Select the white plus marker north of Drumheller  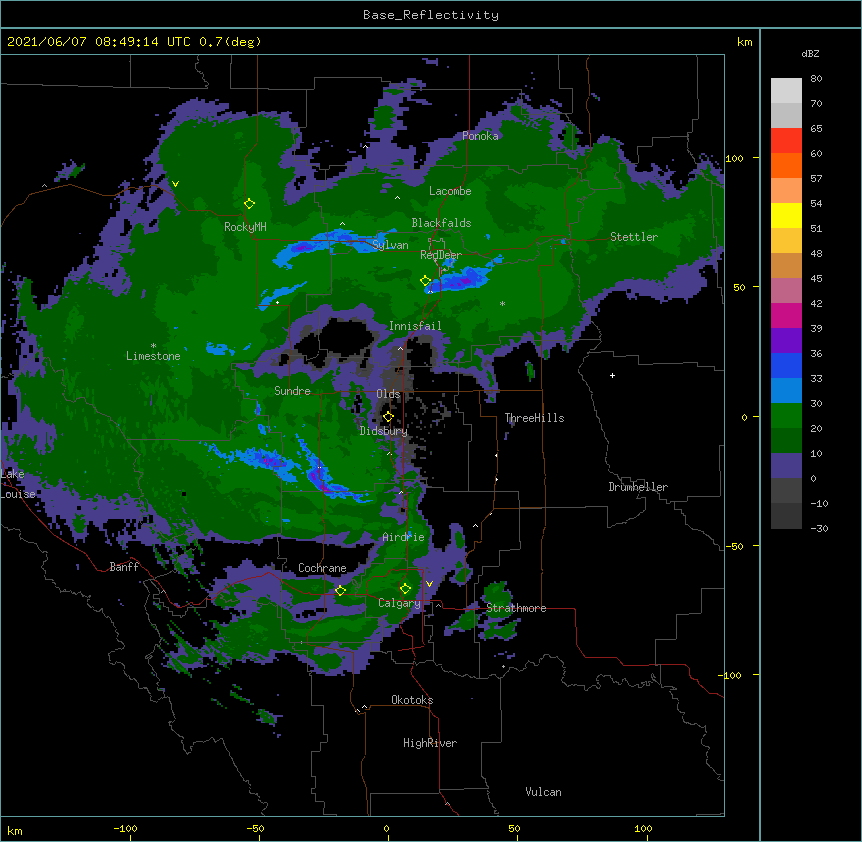pyautogui.click(x=612, y=375)
